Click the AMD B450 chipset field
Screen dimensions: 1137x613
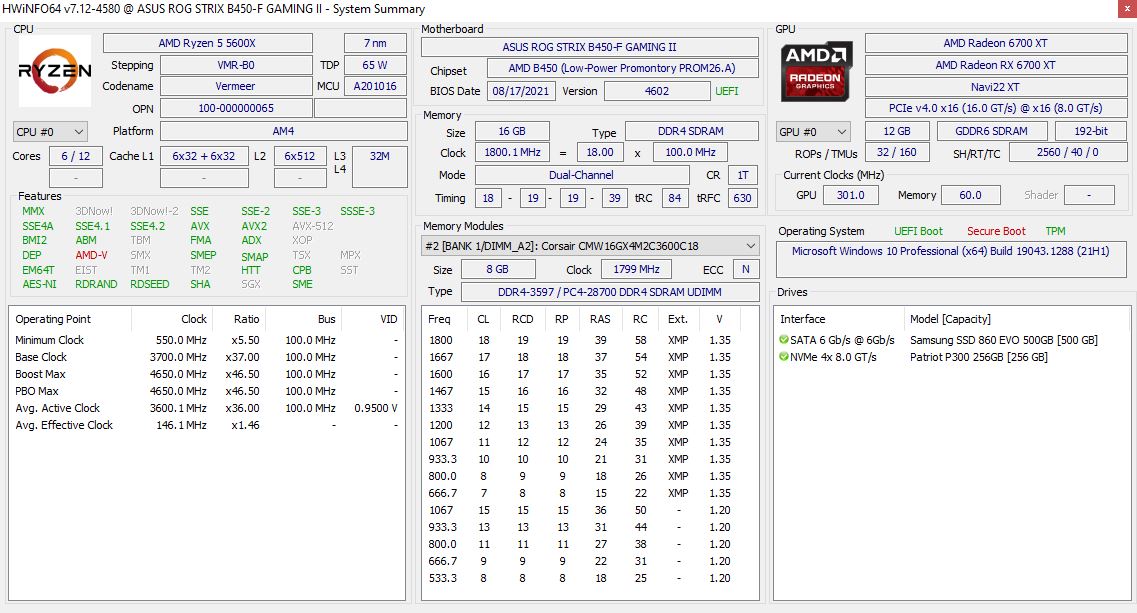coord(622,68)
